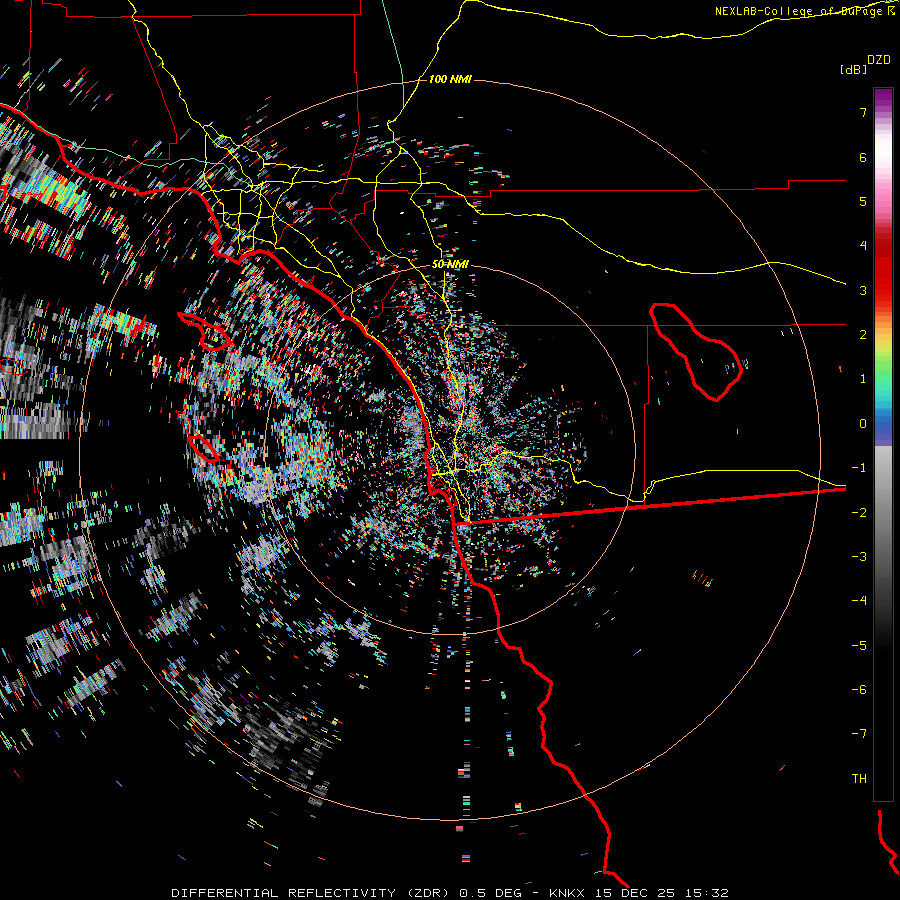Click the 7 dB tick on the color scale
Image resolution: width=900 pixels, height=900 pixels.
[863, 112]
